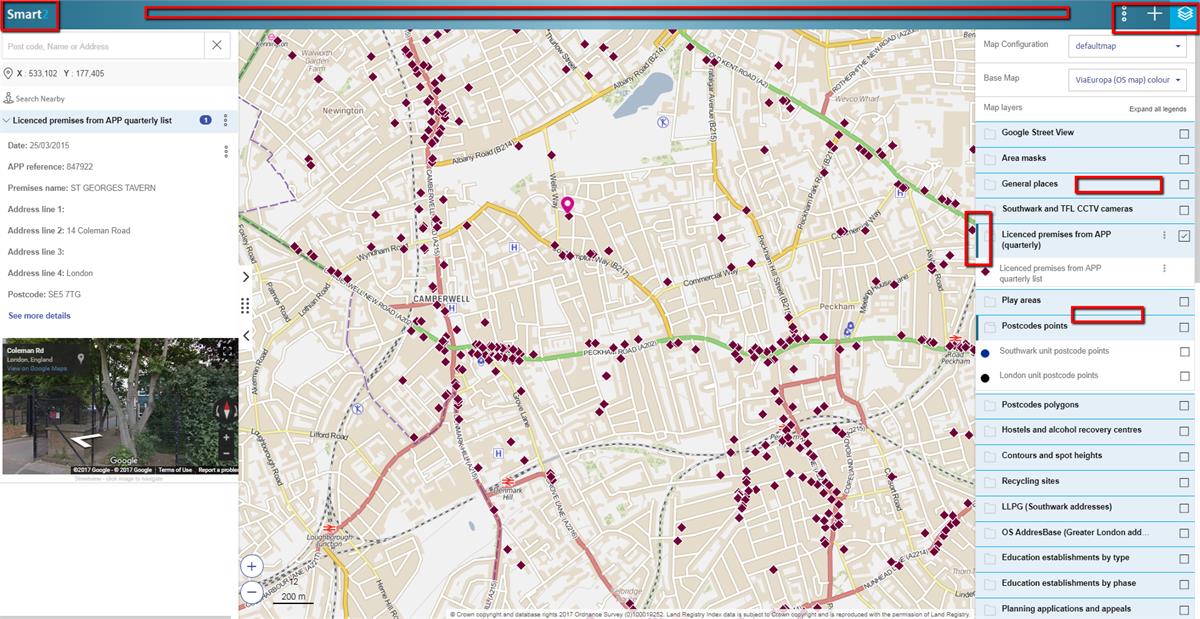This screenshot has height=619, width=1200.
Task: Open the Coleman Rd Street View thumbnail
Action: [120, 406]
